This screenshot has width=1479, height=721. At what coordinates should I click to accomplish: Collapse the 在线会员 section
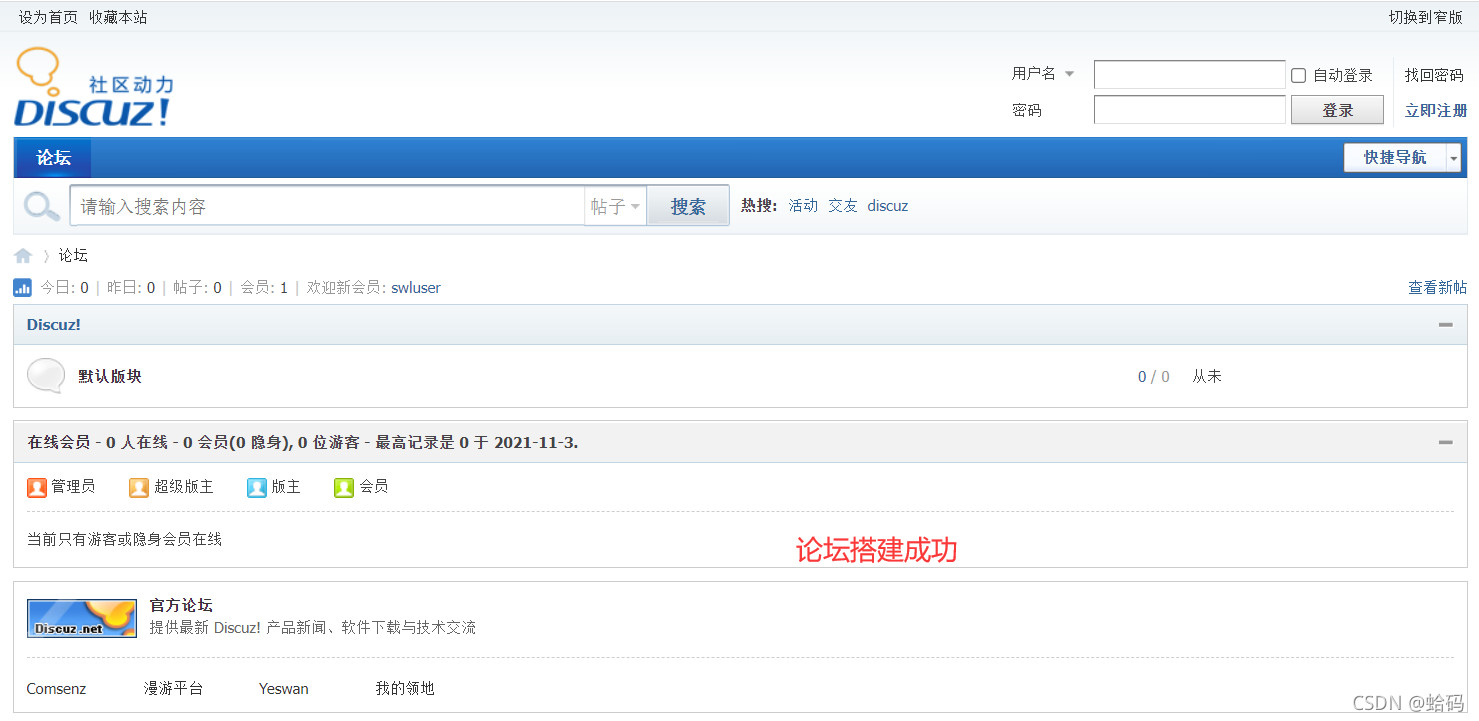(1445, 442)
